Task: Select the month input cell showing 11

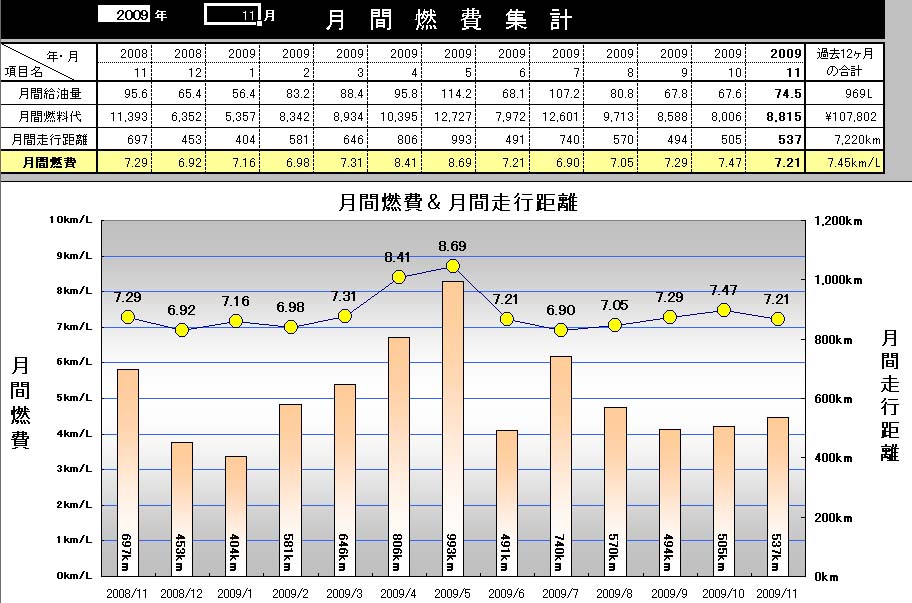Action: point(232,16)
